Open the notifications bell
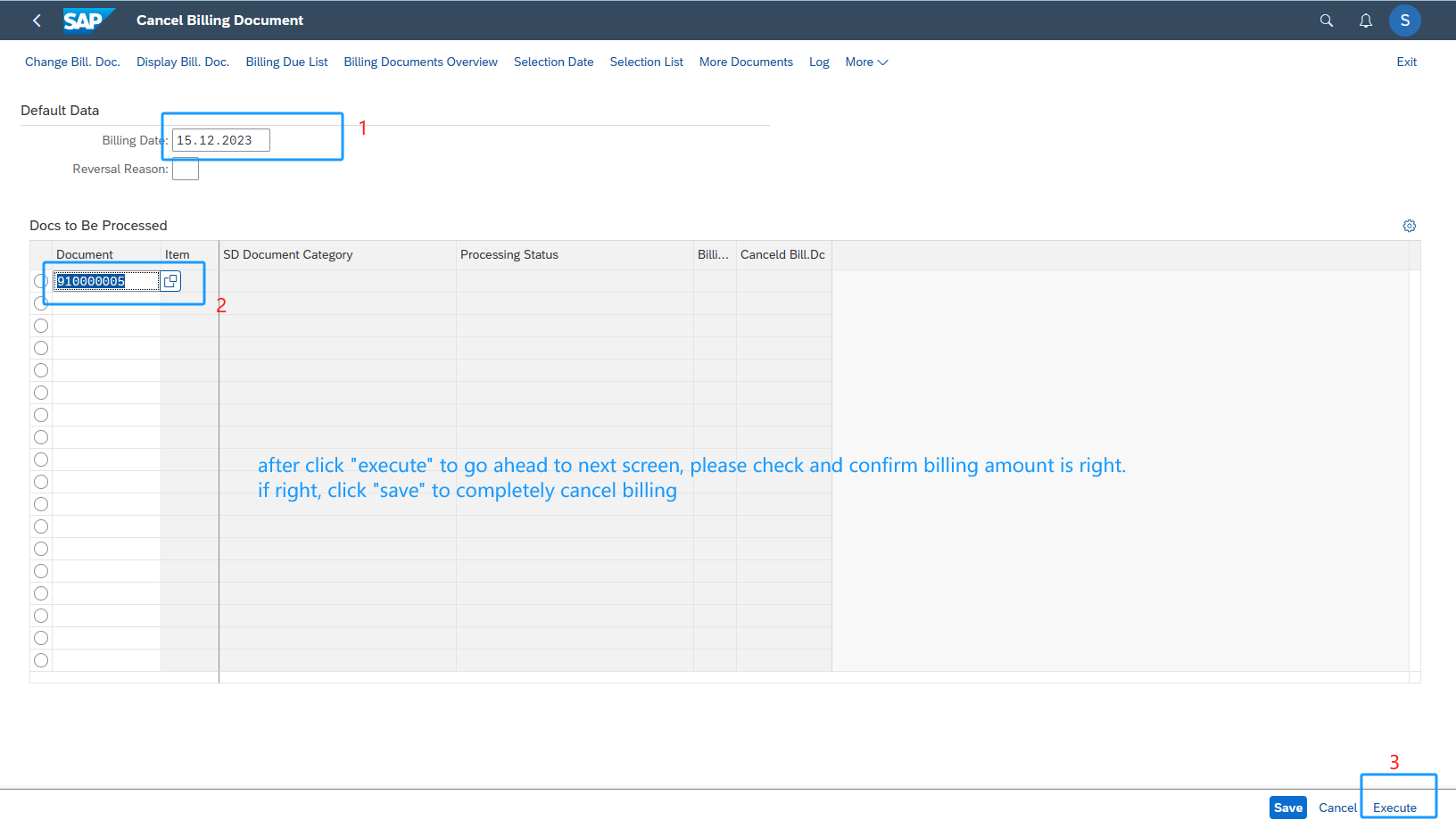Viewport: 1456px width, 820px height. click(1365, 21)
